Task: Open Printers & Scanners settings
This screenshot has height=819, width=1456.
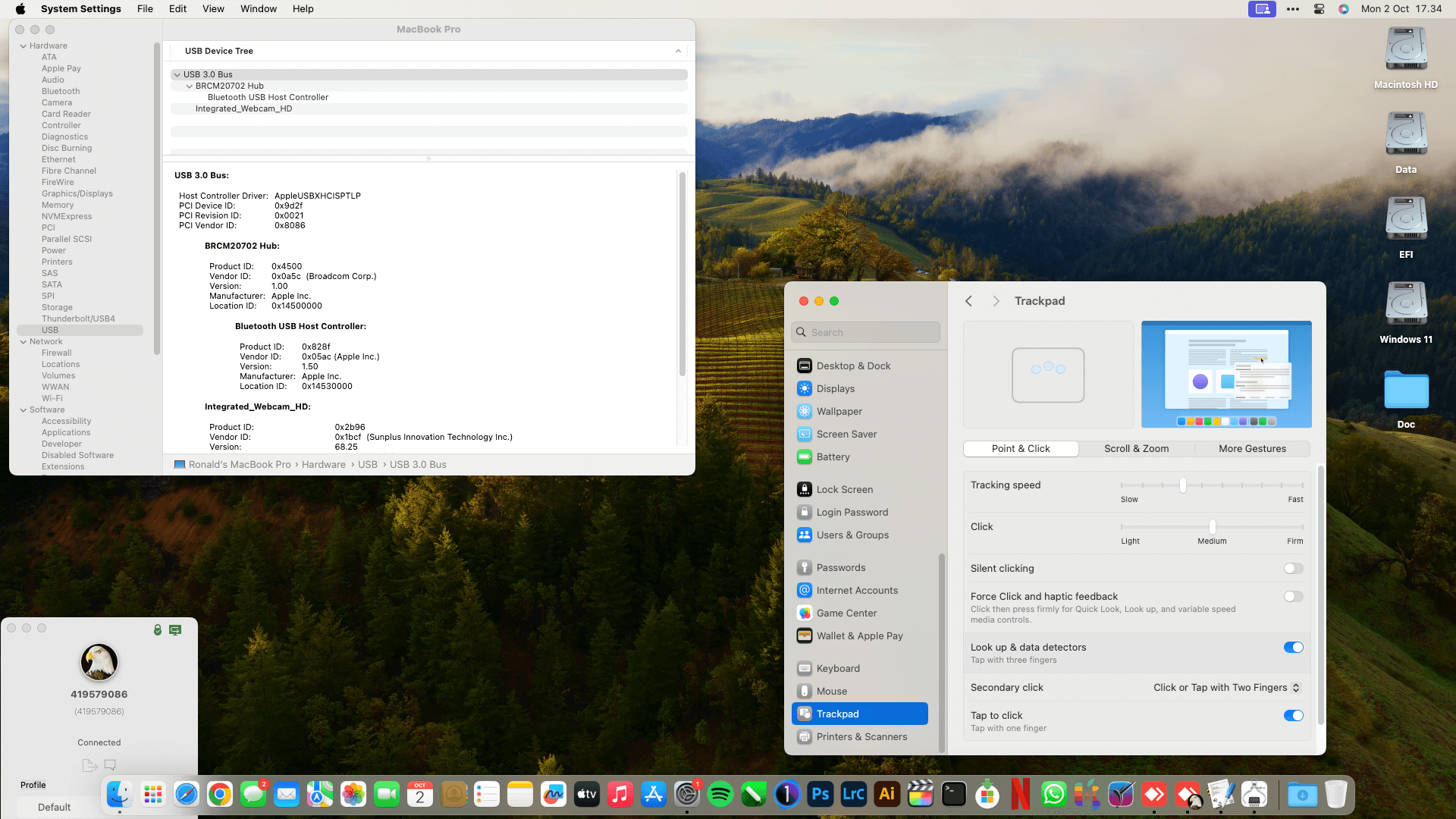Action: coord(861,736)
